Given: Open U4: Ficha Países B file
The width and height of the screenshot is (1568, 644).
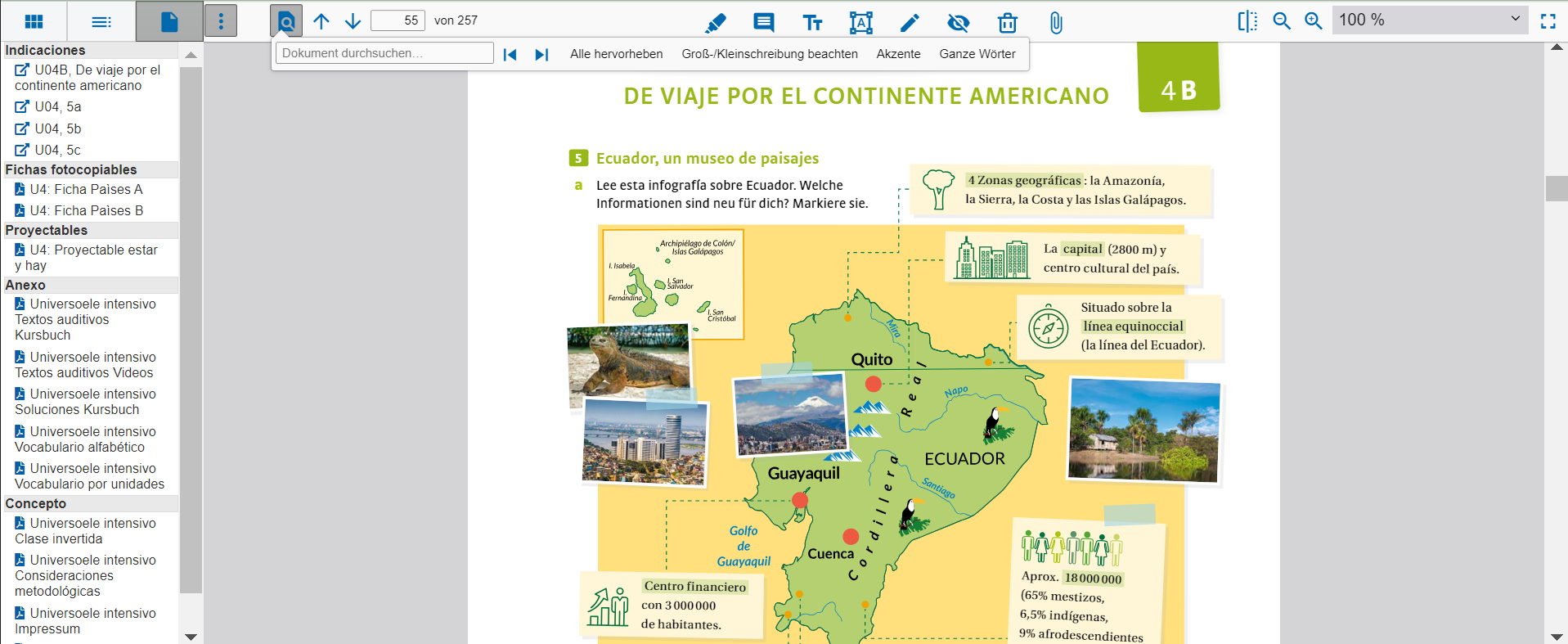Looking at the screenshot, I should click(x=79, y=210).
